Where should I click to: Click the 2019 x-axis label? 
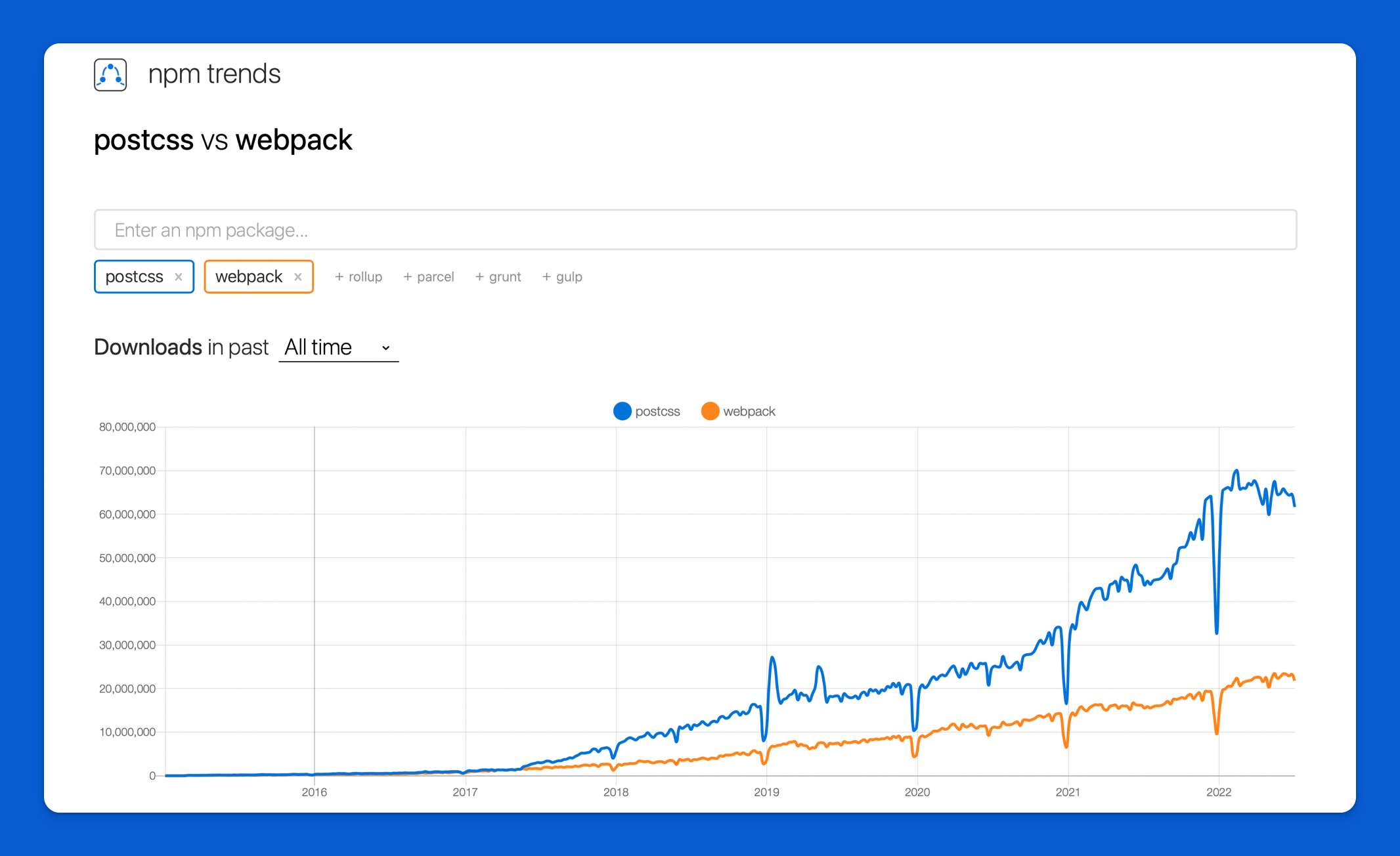click(767, 792)
